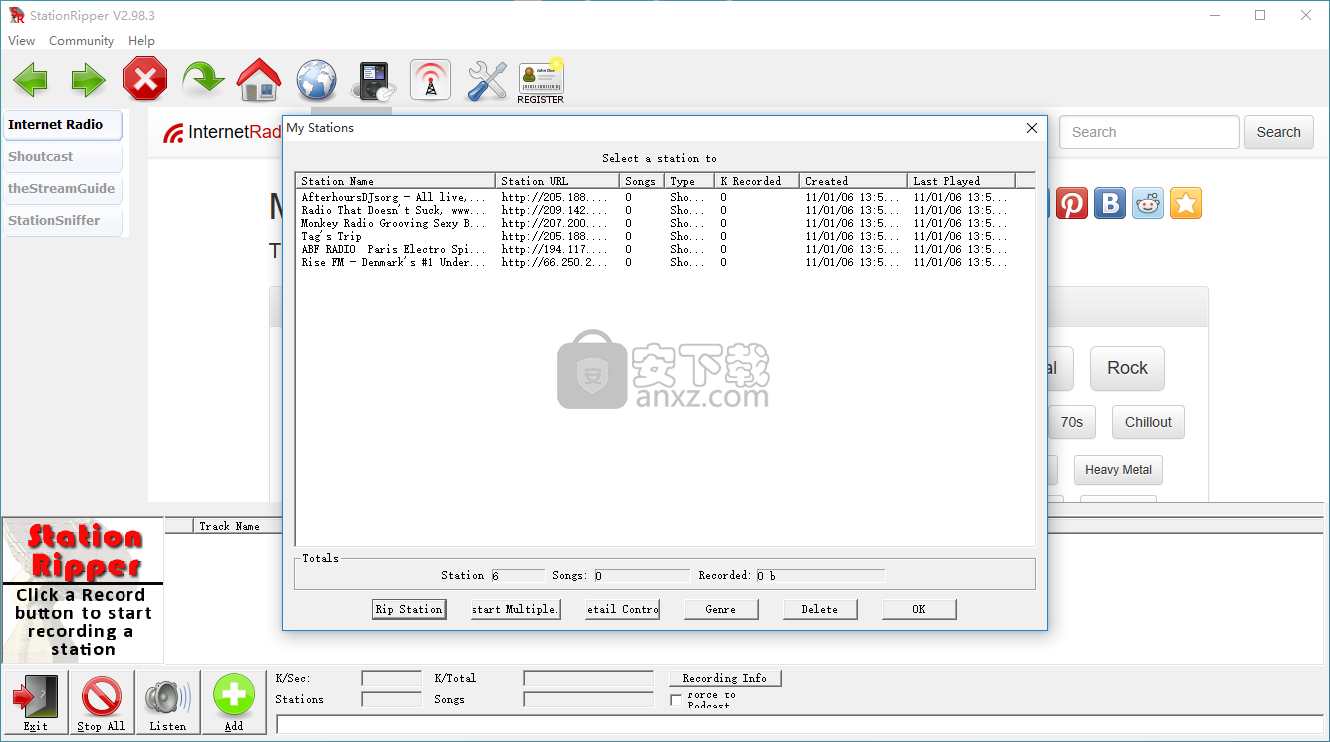Open the View menu

[x=21, y=40]
